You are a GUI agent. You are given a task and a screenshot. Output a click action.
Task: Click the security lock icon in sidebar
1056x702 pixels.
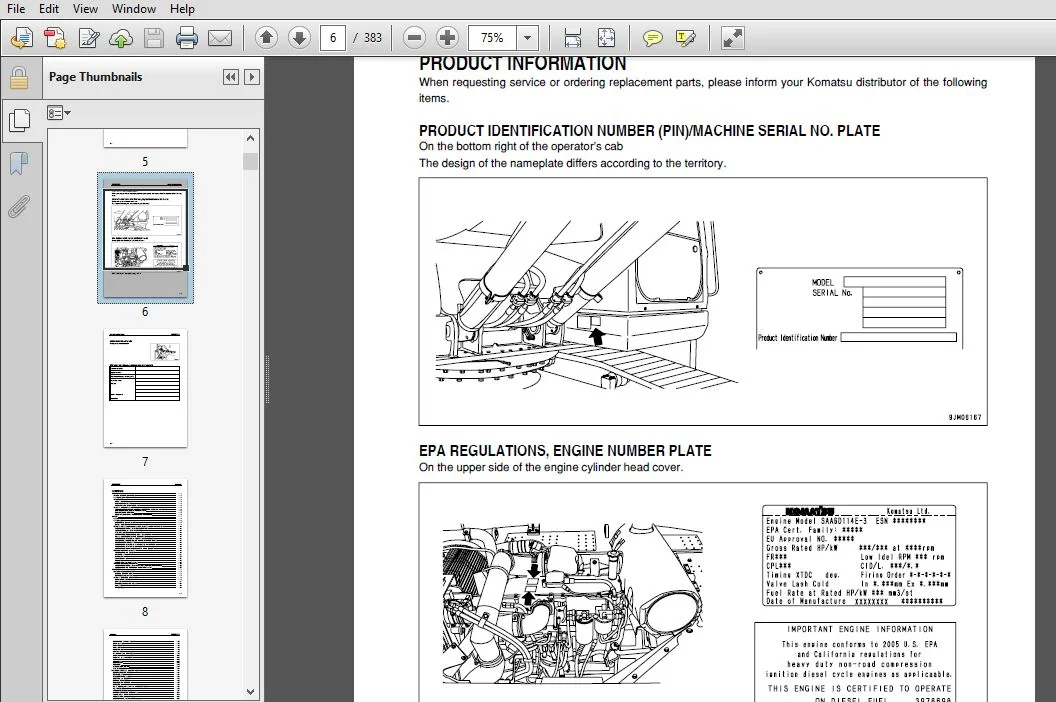click(19, 78)
